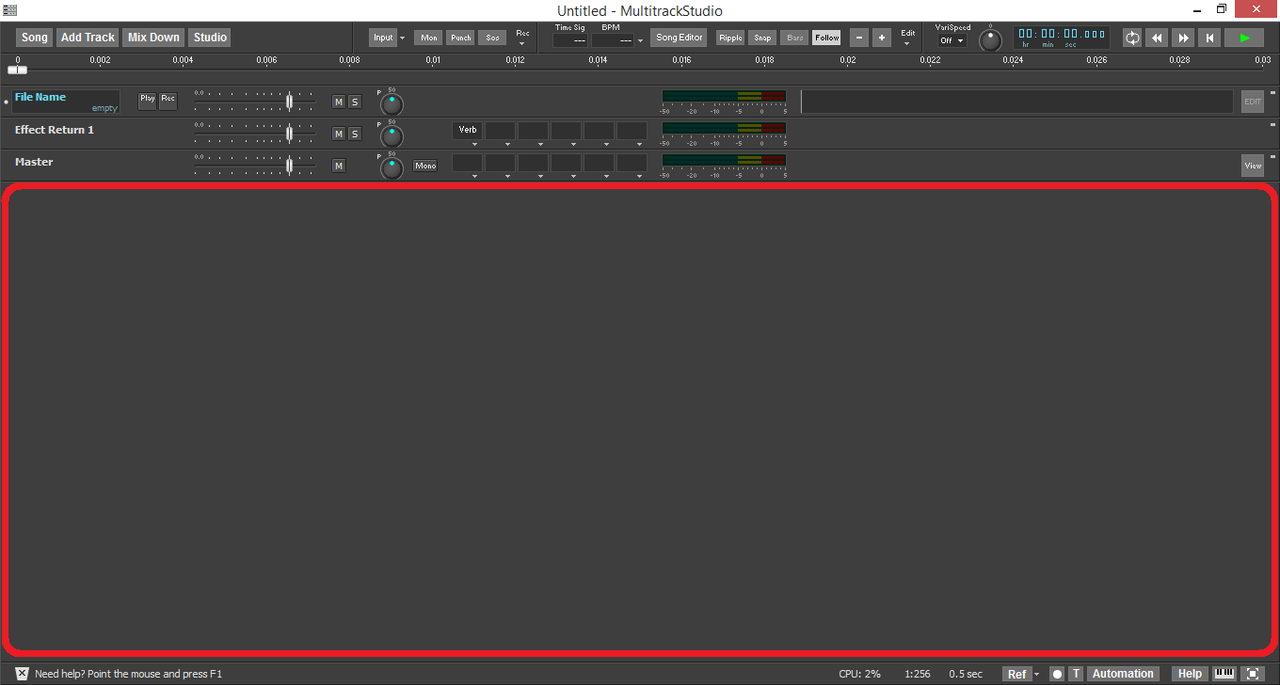Click the minus zoom-out button
This screenshot has width=1280, height=685.
(859, 38)
